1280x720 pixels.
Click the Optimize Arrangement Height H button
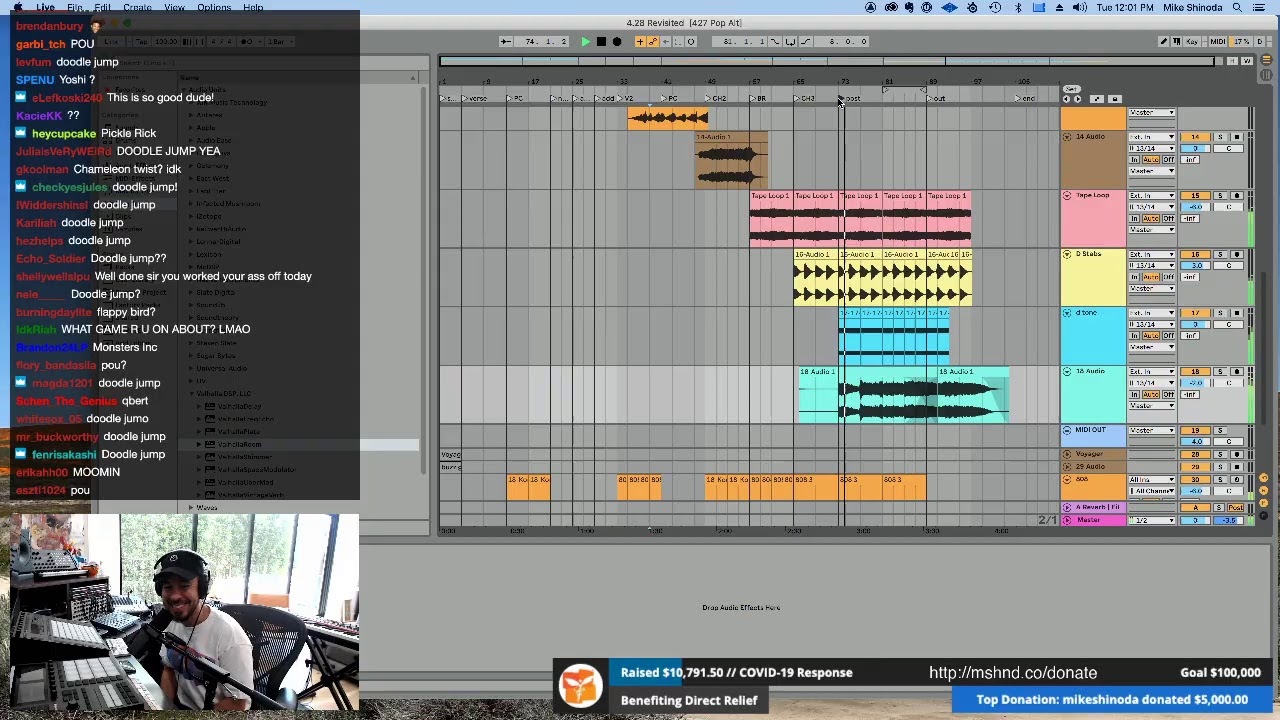[x=1234, y=62]
